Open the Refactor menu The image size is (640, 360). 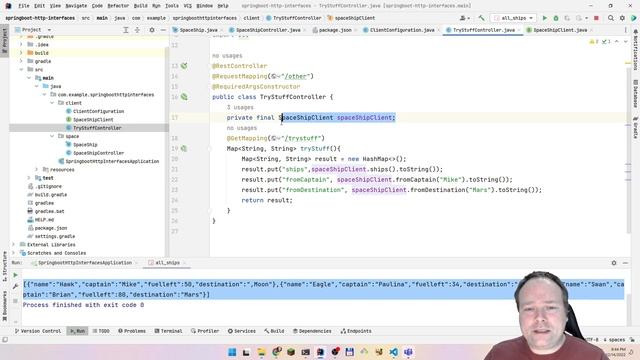(x=118, y=6)
